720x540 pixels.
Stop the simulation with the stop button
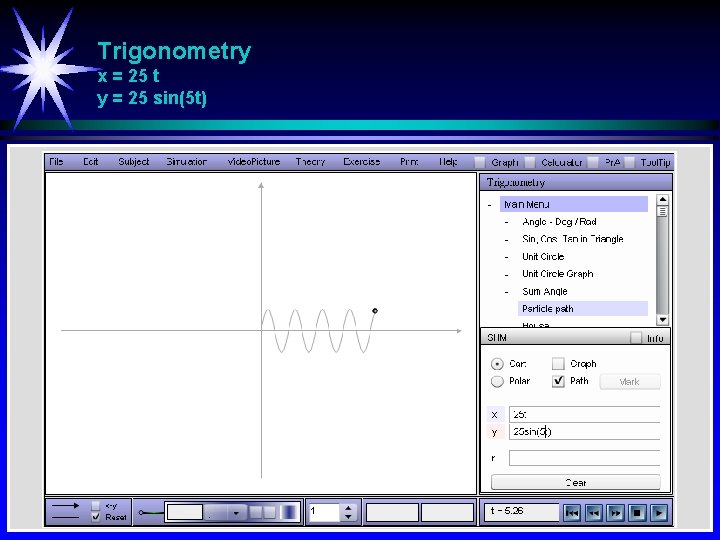tap(637, 512)
